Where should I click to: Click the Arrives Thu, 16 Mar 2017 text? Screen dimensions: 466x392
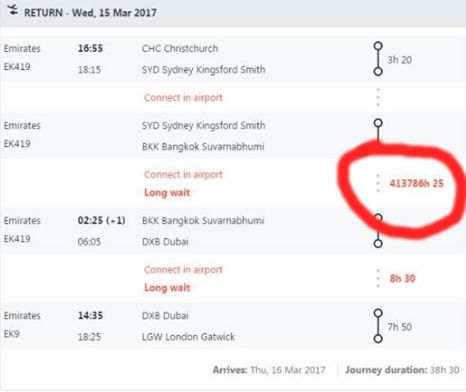coord(269,370)
